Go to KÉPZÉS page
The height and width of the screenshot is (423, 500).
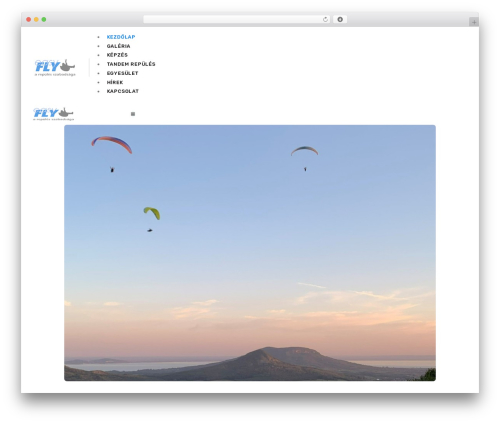[117, 55]
